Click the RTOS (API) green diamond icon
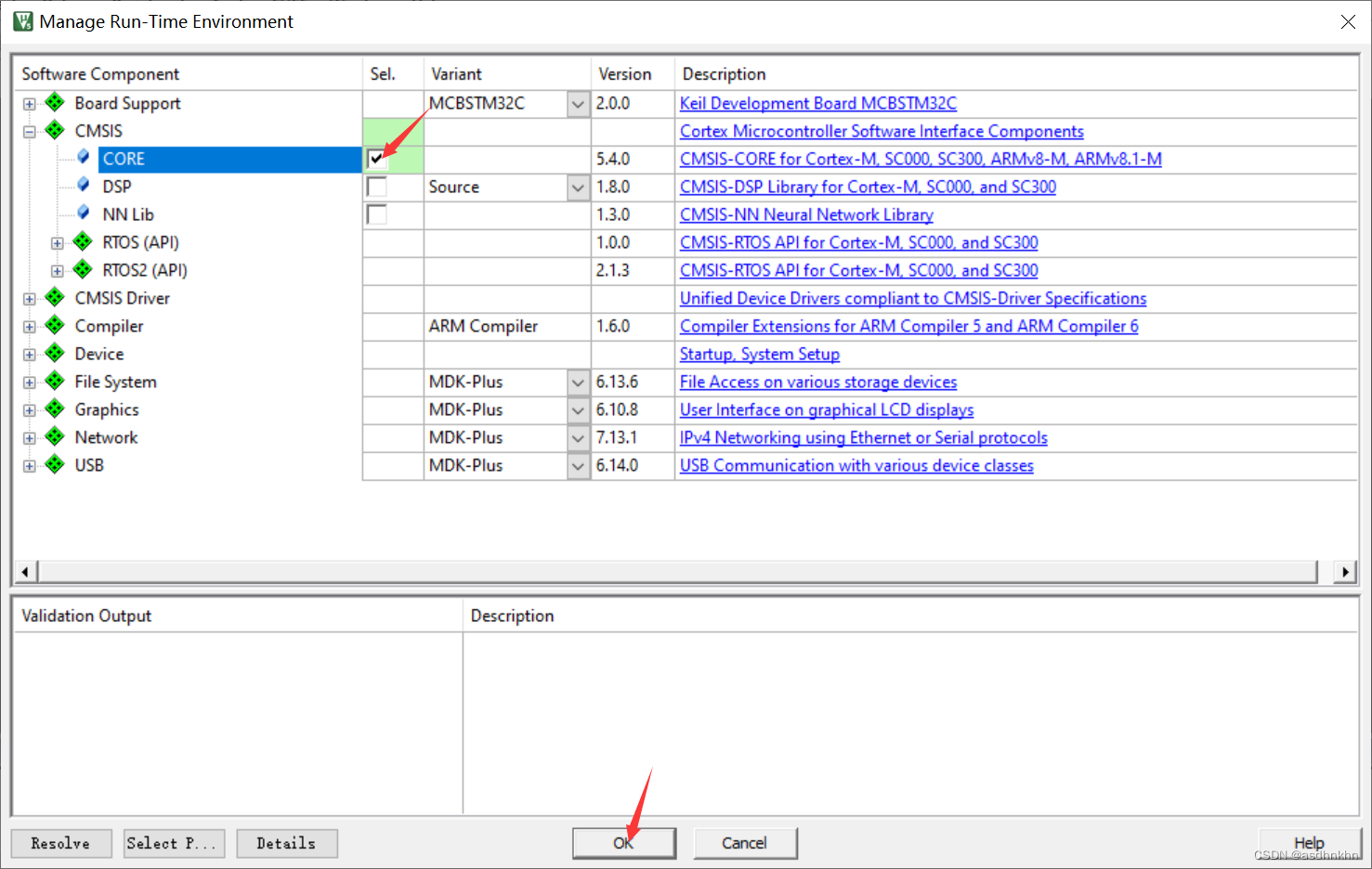 84,241
